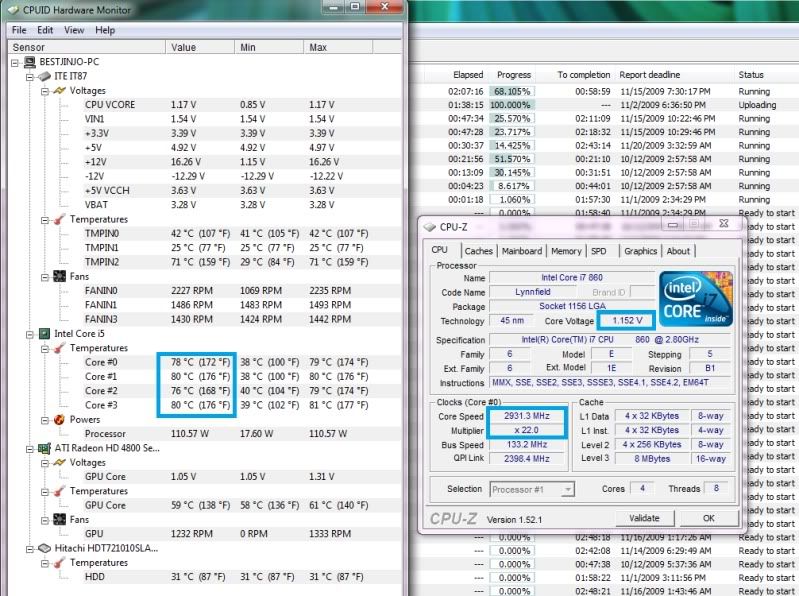Click OK in the CPU-Z window
This screenshot has height=596, width=799.
707,518
